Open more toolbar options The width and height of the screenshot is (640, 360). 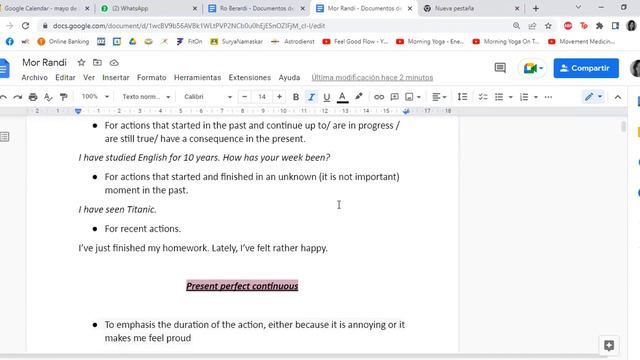pos(548,97)
